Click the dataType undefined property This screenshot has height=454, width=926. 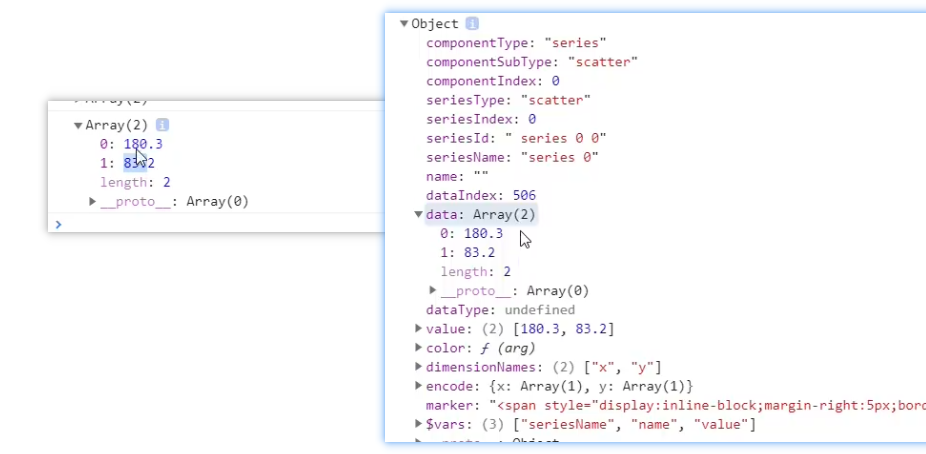tap(500, 310)
